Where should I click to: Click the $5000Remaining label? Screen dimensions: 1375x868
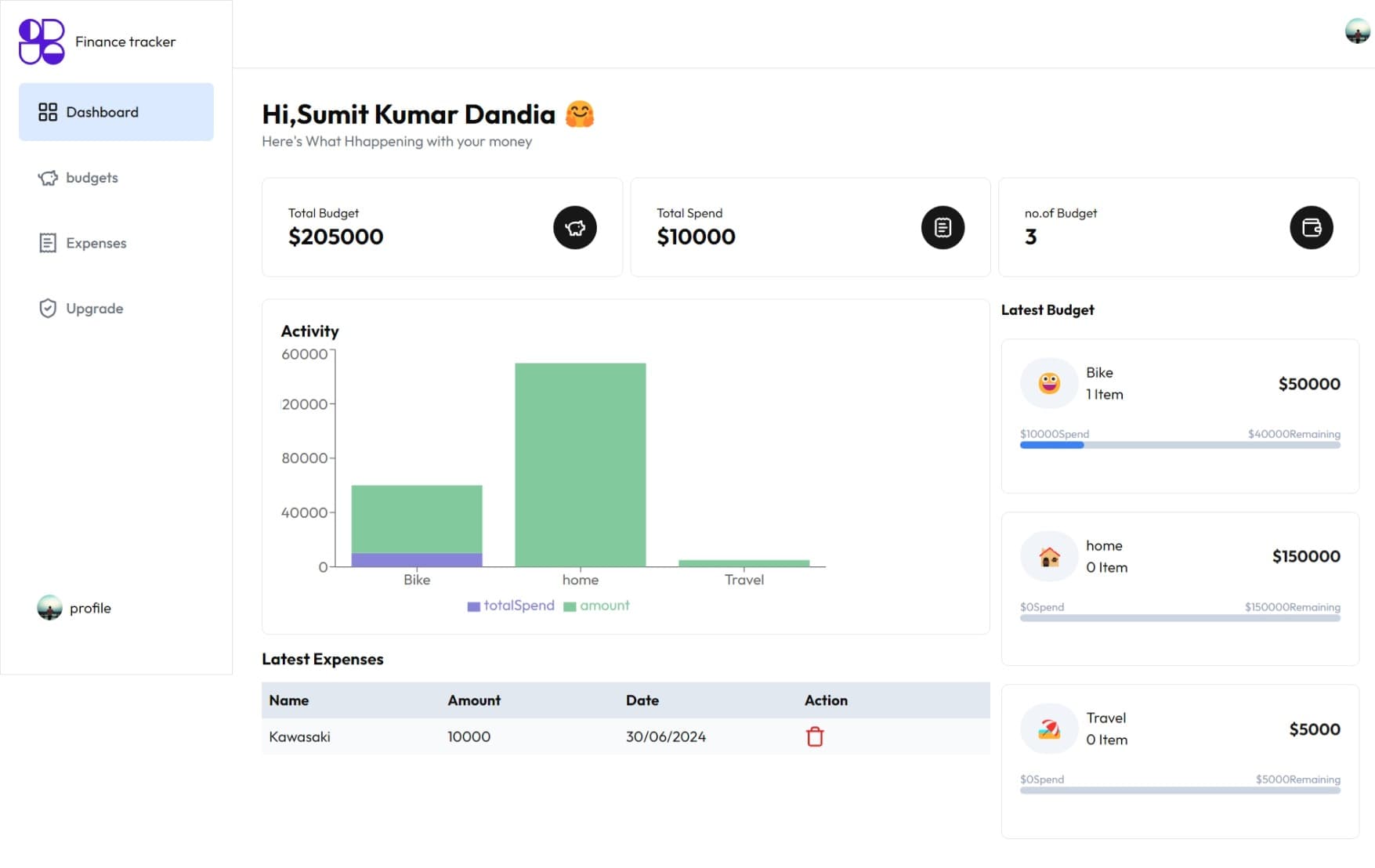1298,779
